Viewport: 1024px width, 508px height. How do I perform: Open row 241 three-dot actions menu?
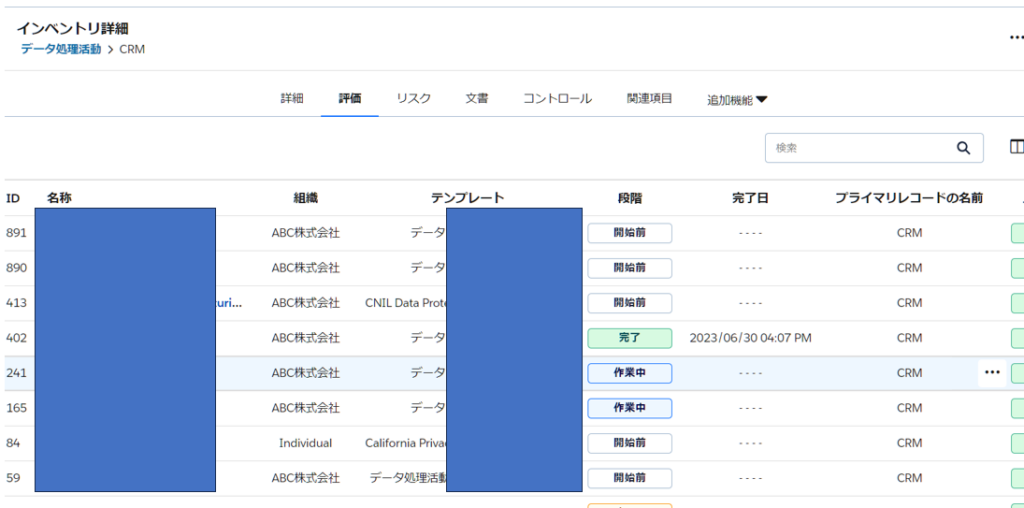point(991,373)
